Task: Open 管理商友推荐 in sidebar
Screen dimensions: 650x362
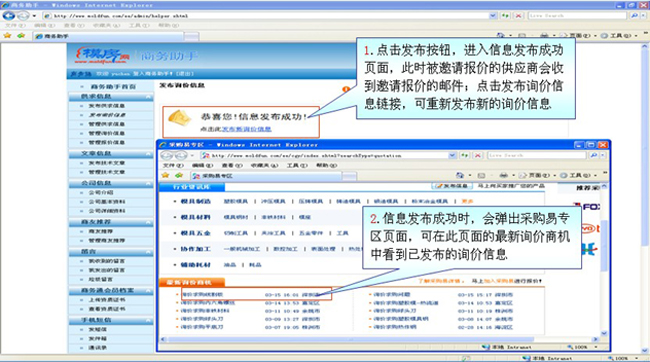Action: [x=107, y=241]
